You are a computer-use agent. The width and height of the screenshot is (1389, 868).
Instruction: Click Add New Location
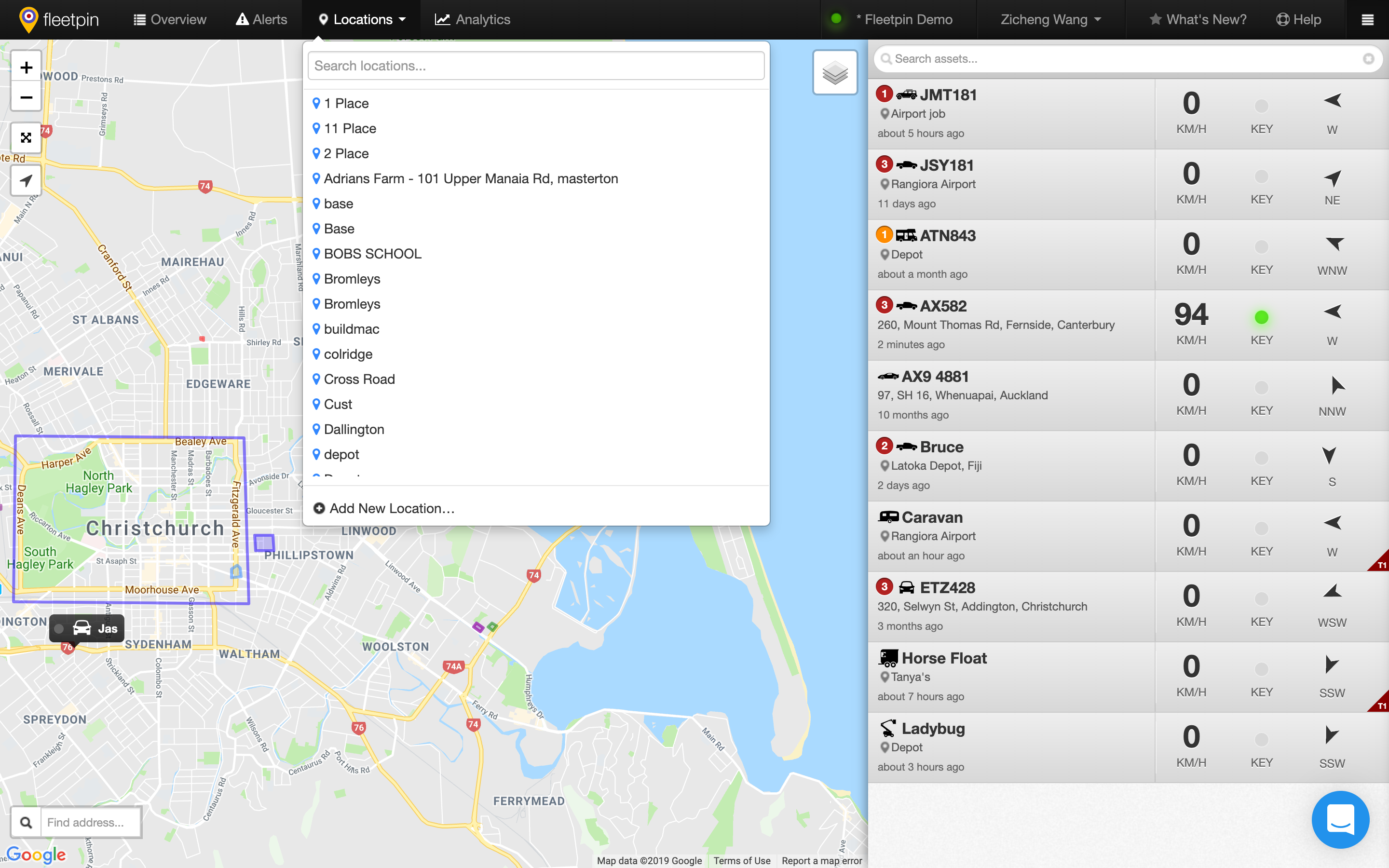[x=384, y=508]
